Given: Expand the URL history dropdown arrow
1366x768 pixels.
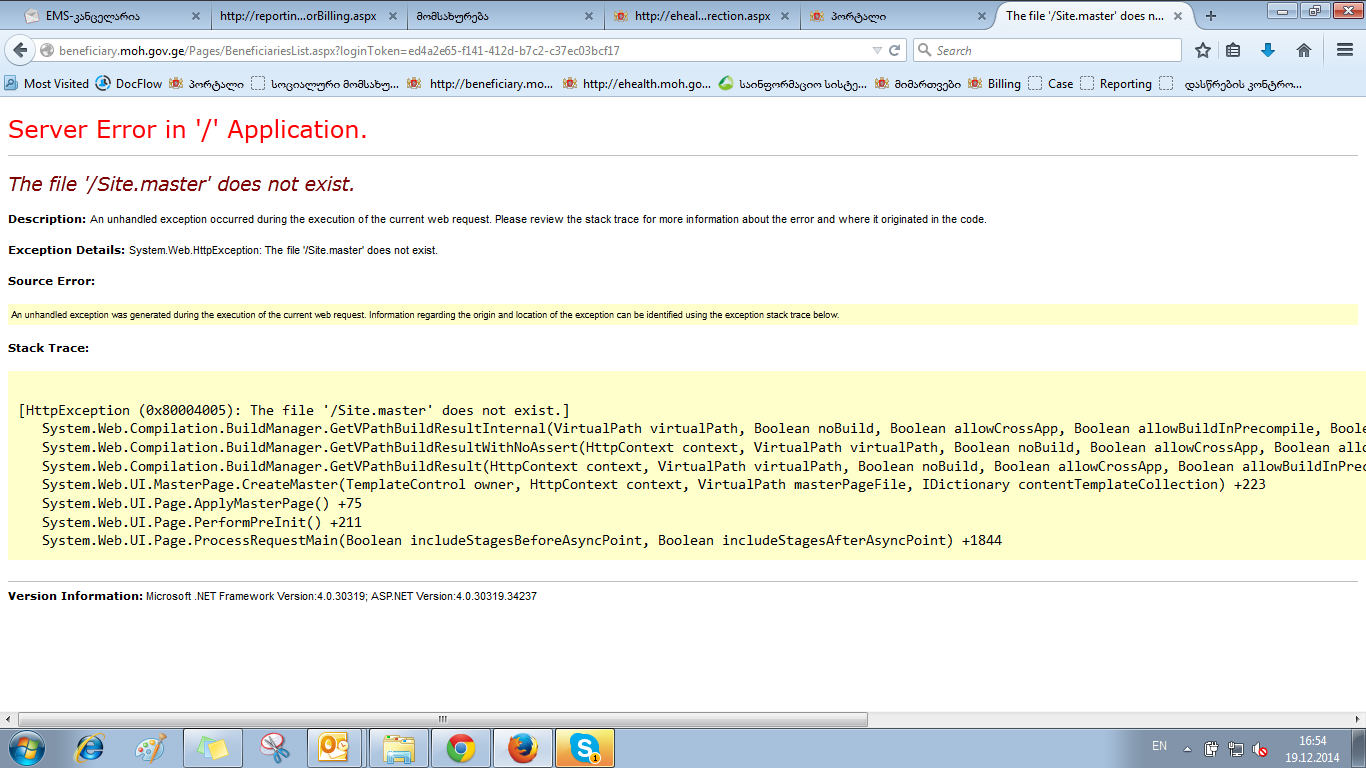Looking at the screenshot, I should click(877, 51).
